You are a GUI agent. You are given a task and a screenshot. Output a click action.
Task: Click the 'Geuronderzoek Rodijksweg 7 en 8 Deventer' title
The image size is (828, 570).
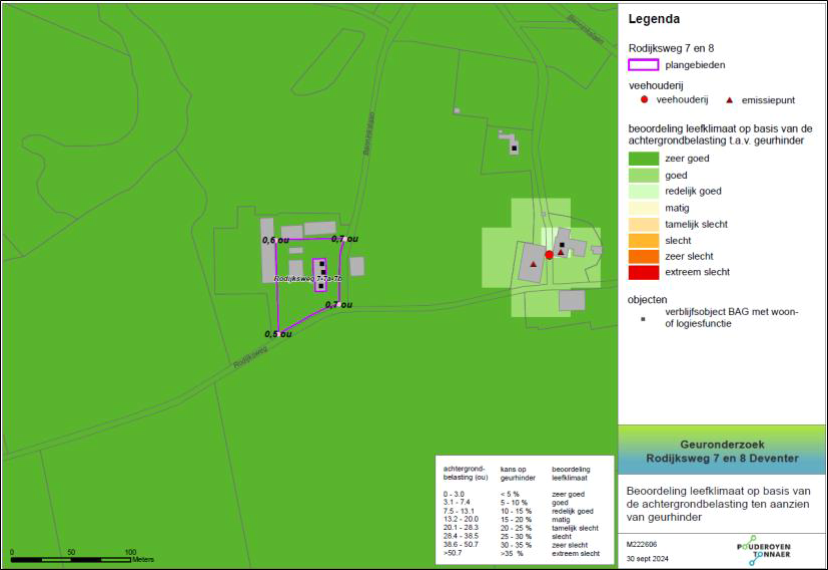(x=722, y=452)
